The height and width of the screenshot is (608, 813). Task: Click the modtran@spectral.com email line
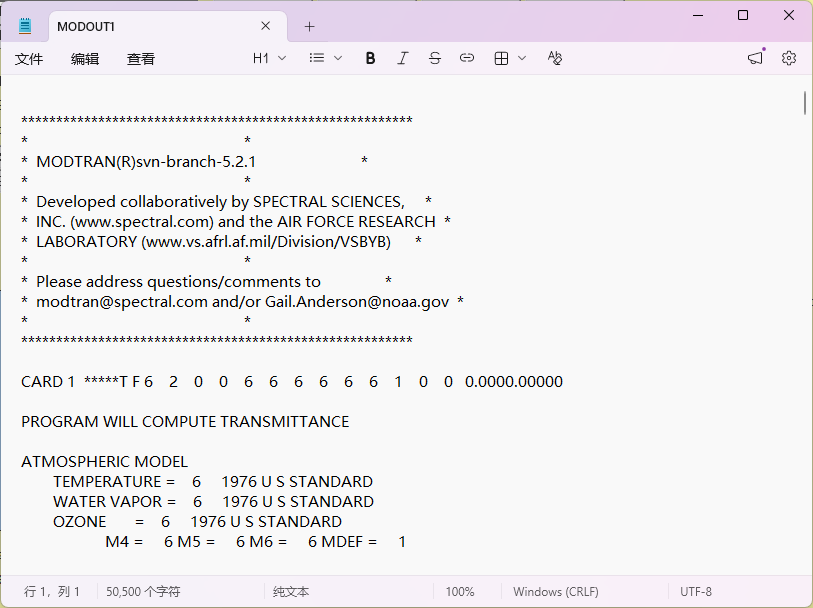click(x=242, y=302)
